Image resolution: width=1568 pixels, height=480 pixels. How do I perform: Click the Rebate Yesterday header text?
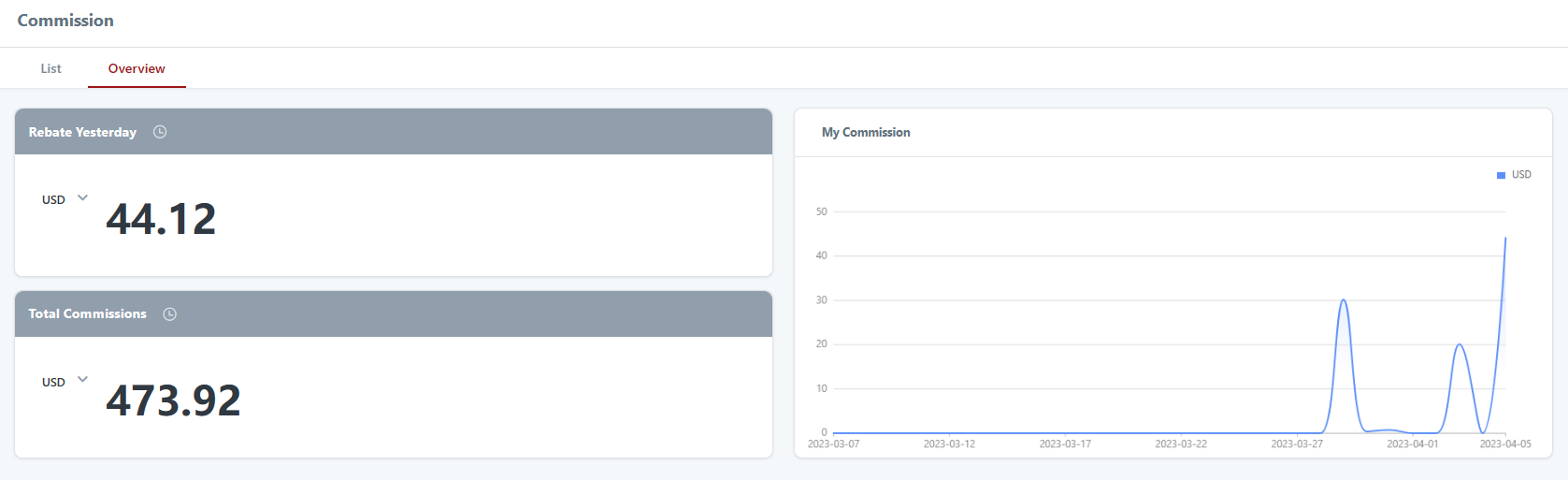(x=82, y=132)
